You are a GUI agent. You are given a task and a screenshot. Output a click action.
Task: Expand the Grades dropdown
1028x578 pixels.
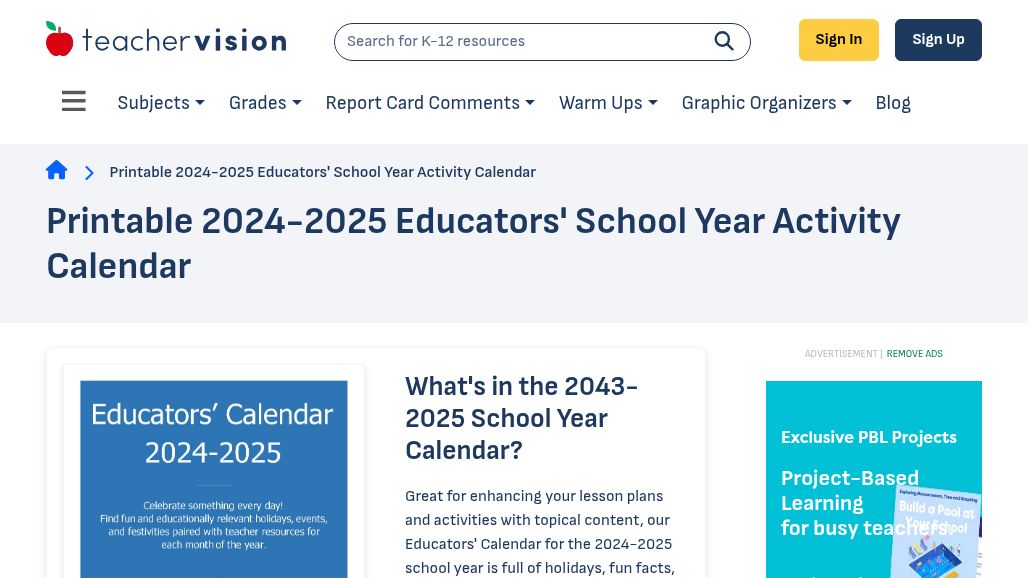[265, 103]
